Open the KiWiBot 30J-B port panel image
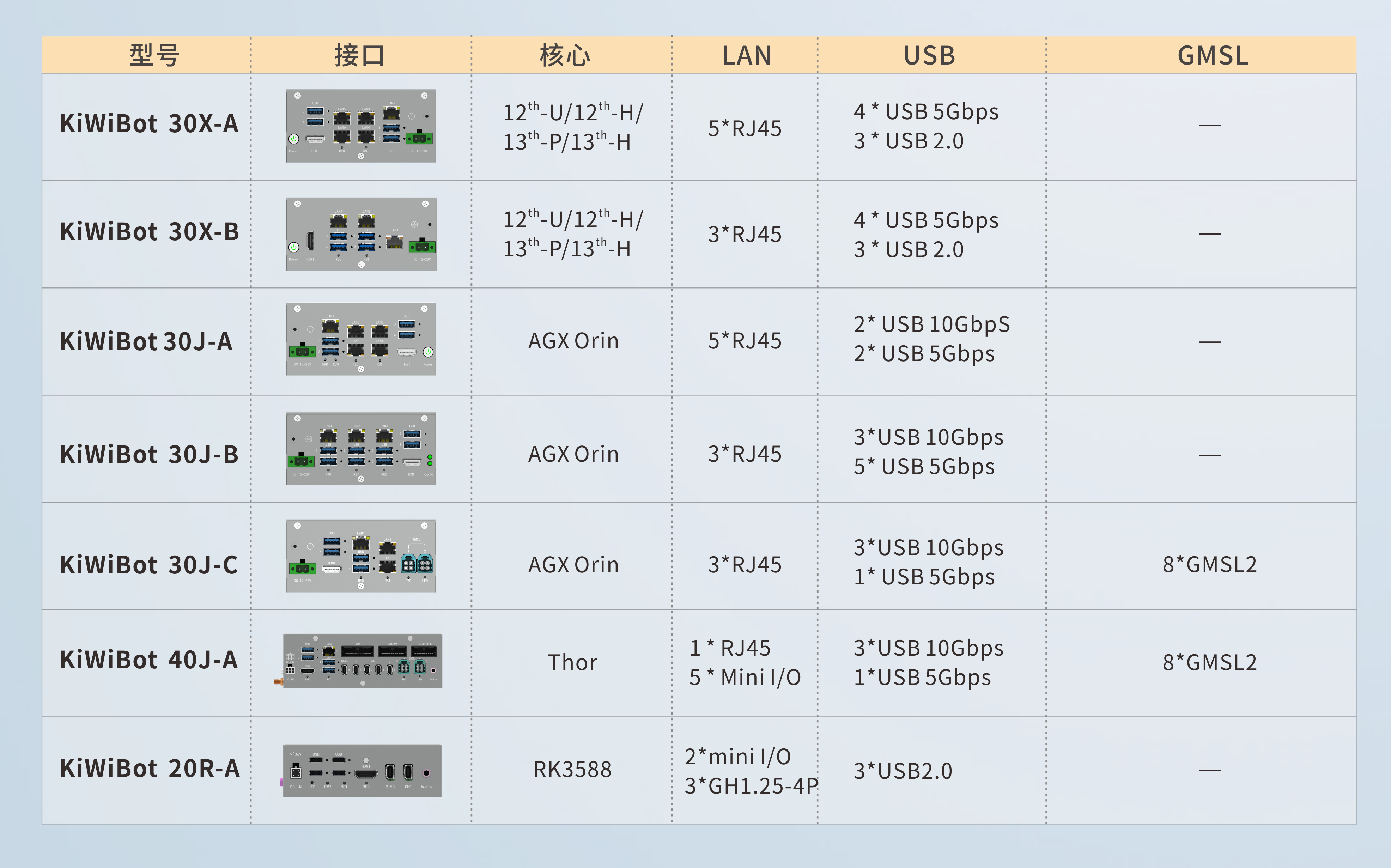Screen dimensions: 1391x868 tap(360, 448)
